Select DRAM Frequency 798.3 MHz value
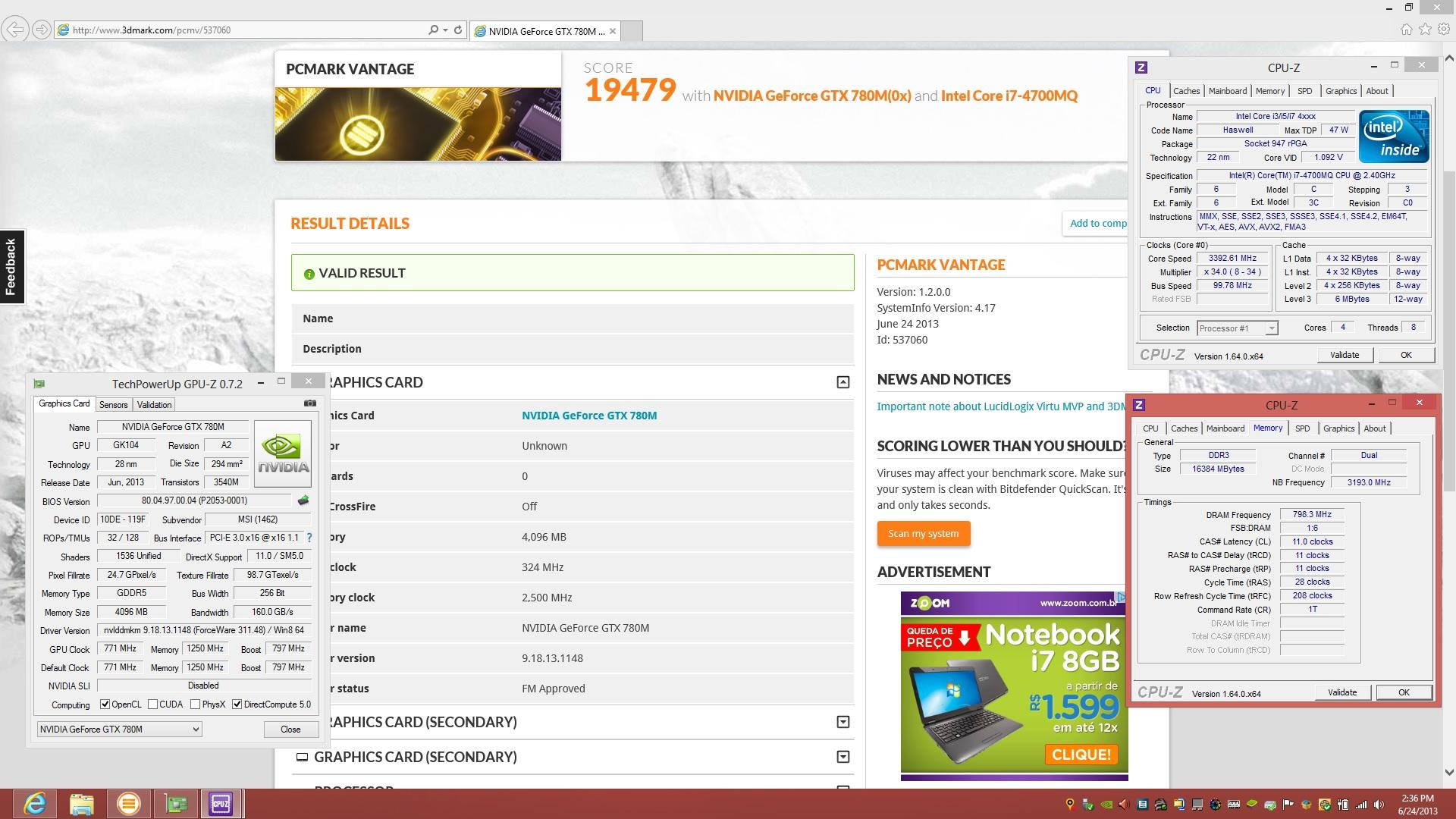This screenshot has width=1456, height=819. click(1312, 514)
